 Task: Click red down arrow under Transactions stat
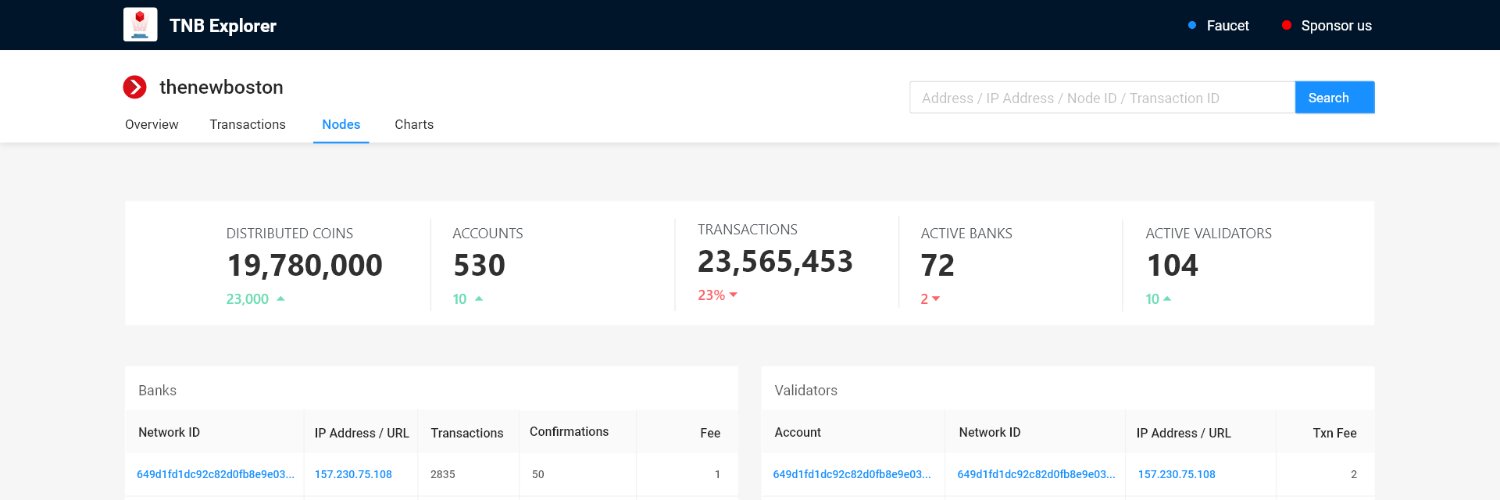[733, 295]
